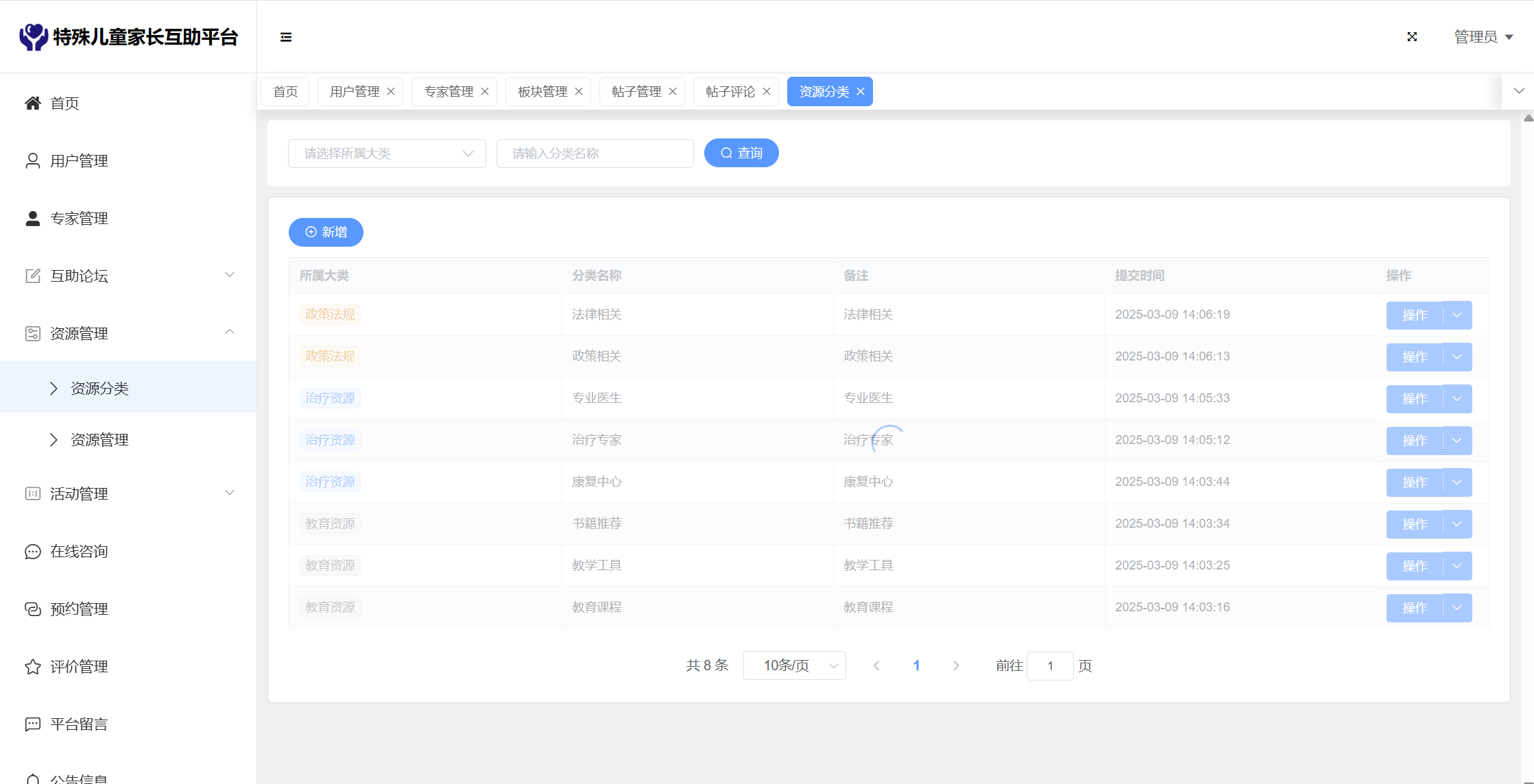Click the hamburger sidebar collapse icon
1534x784 pixels.
[286, 37]
